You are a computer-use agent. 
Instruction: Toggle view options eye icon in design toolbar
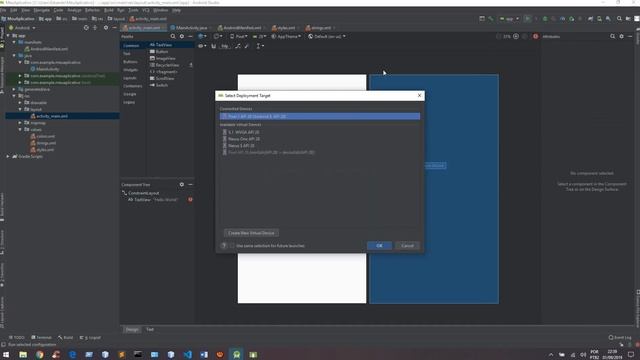click(x=201, y=46)
